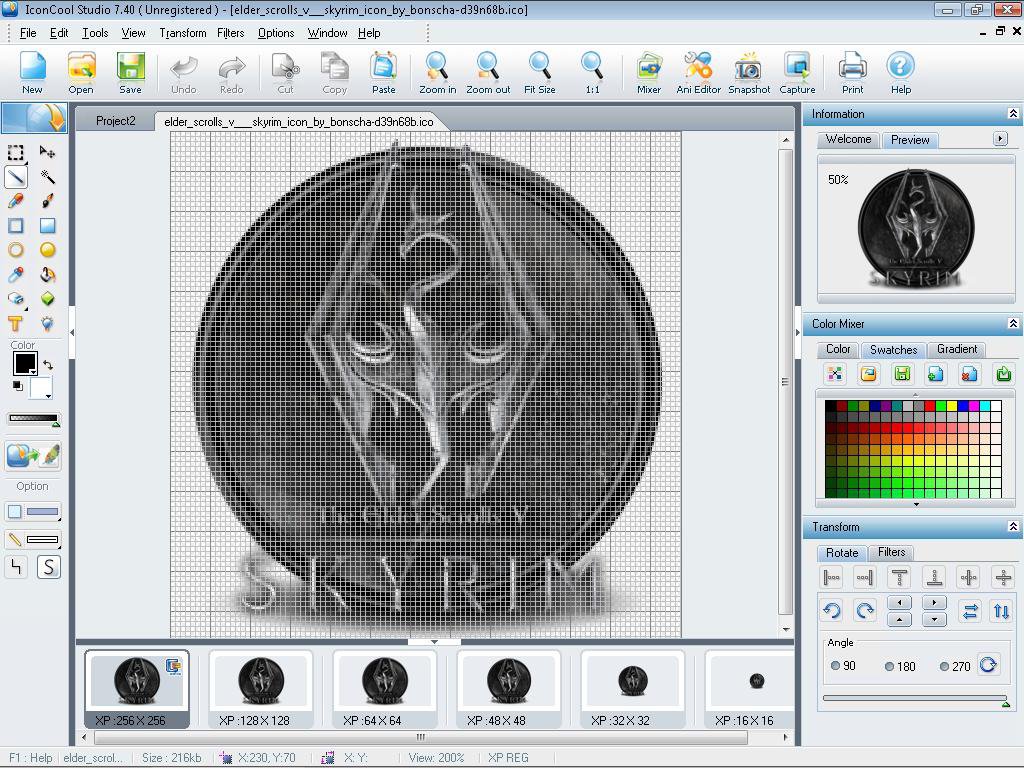Select the 270 degree angle option
This screenshot has width=1024, height=768.
pyautogui.click(x=944, y=664)
